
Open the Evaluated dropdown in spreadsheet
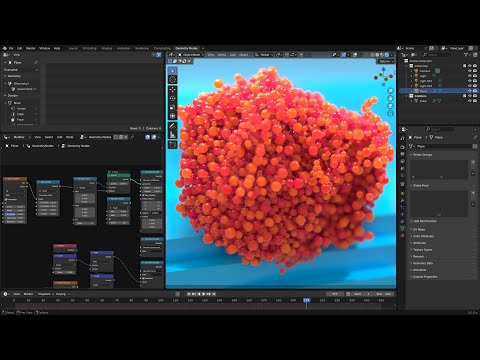pyautogui.click(x=21, y=70)
